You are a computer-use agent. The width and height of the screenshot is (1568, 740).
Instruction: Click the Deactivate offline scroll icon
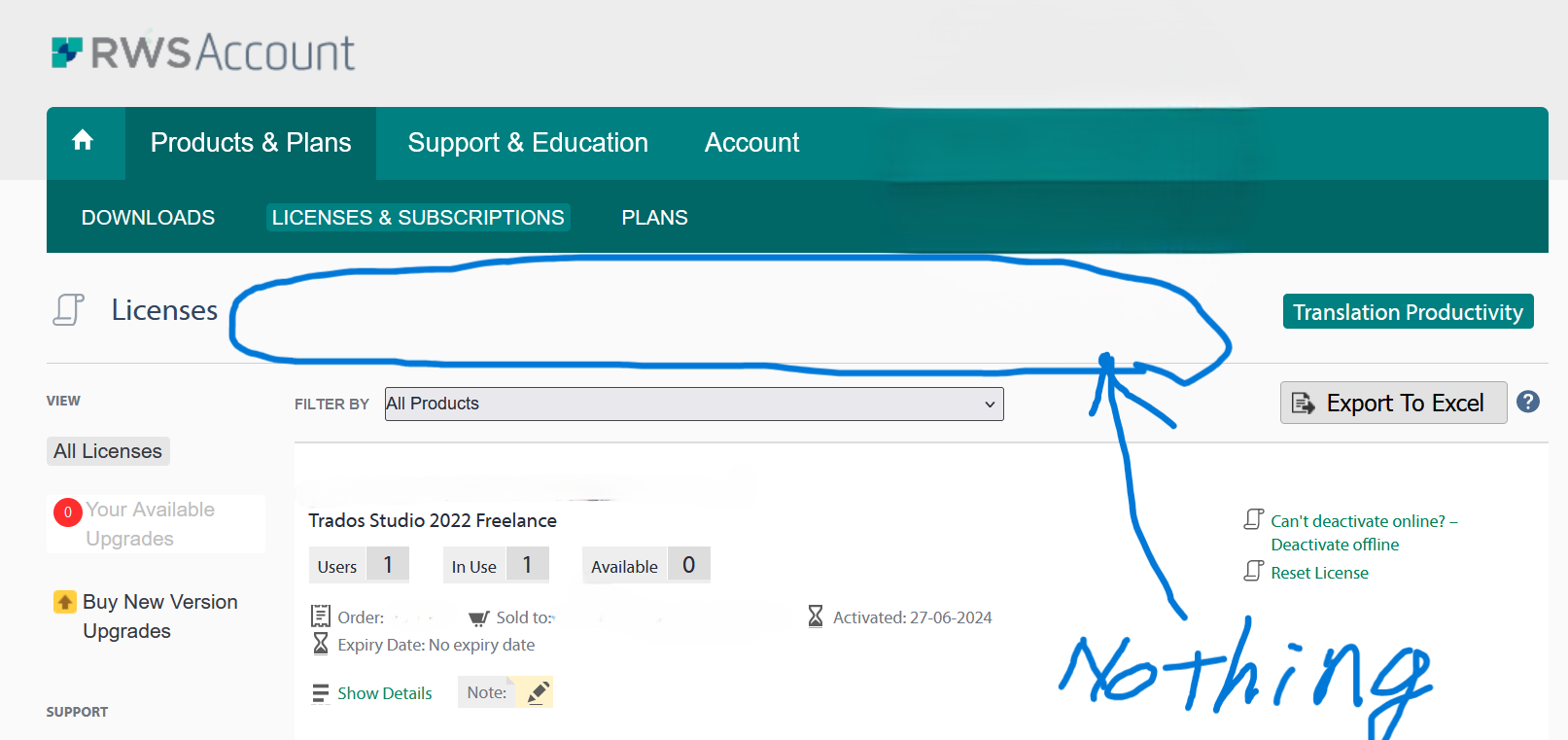point(1254,519)
